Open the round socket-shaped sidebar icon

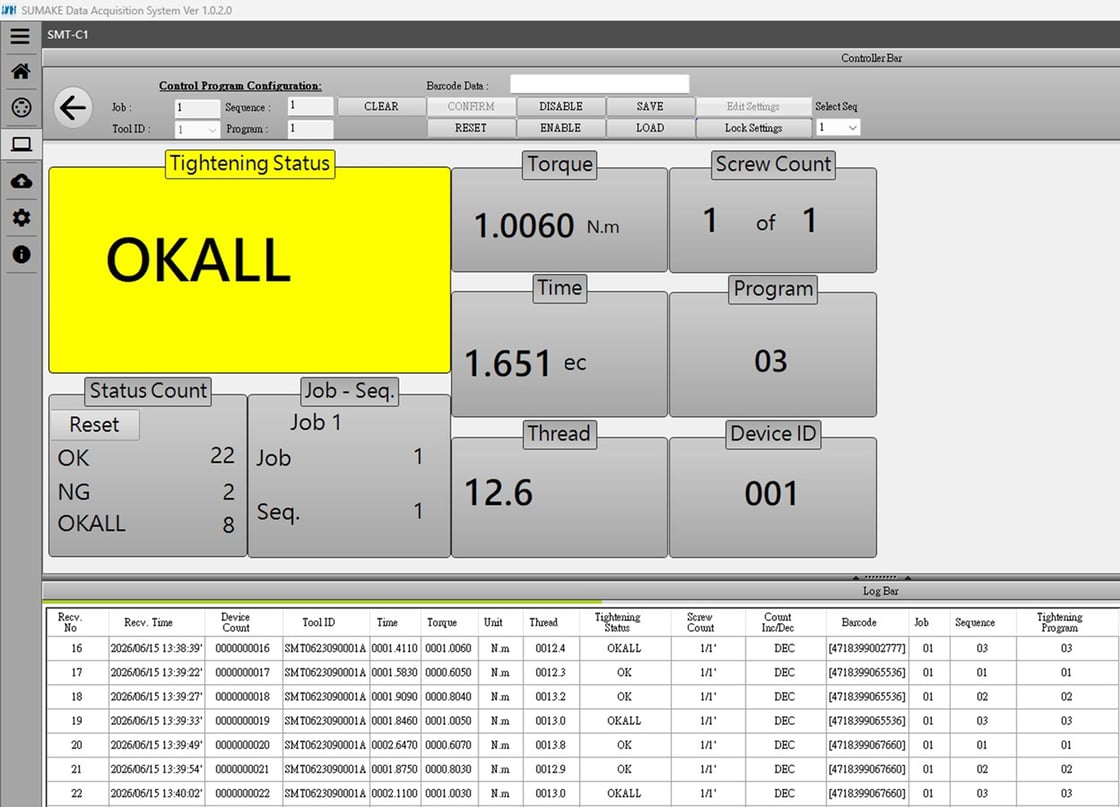pos(21,108)
